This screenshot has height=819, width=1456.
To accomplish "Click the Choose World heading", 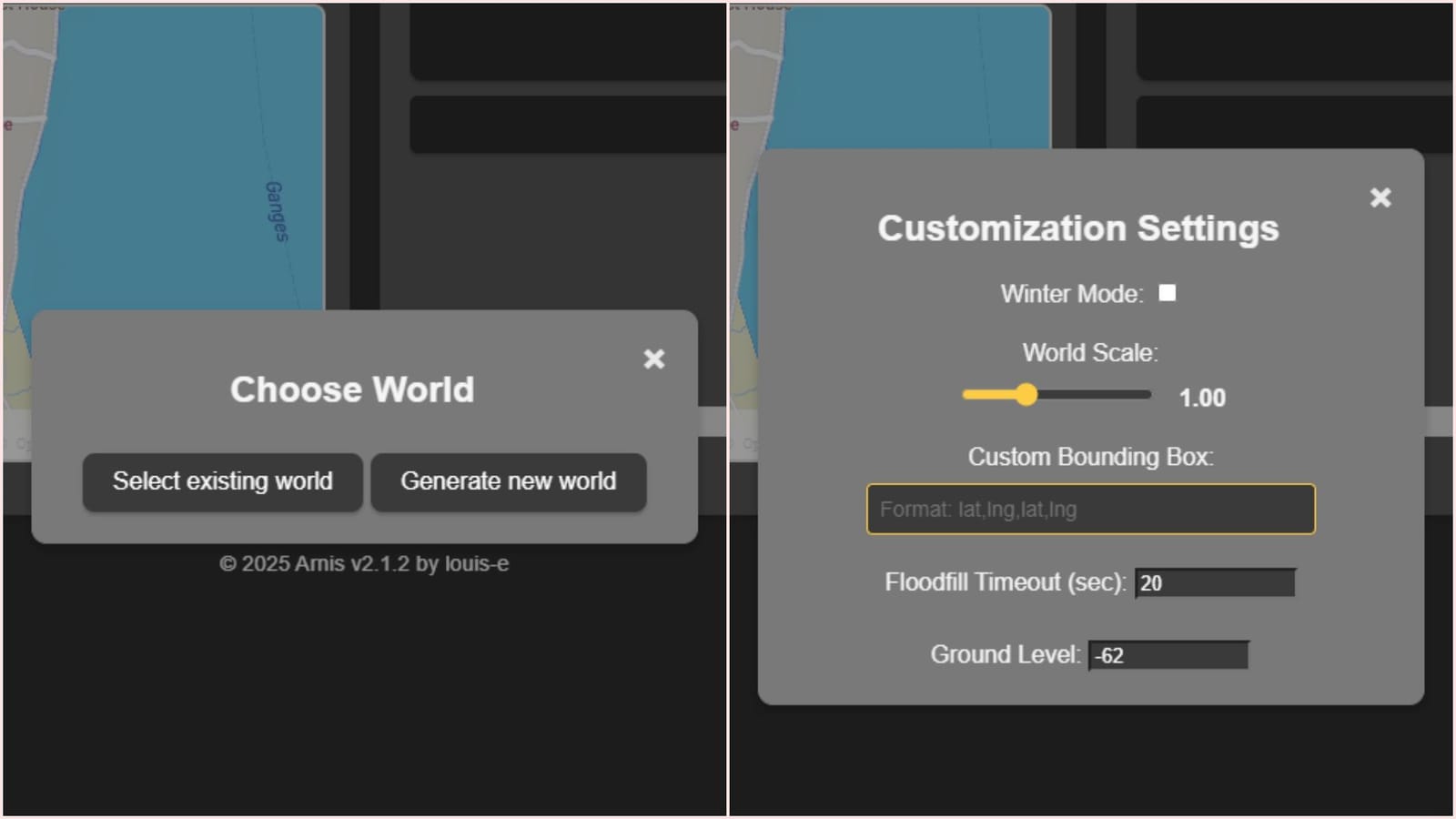I will click(x=352, y=389).
